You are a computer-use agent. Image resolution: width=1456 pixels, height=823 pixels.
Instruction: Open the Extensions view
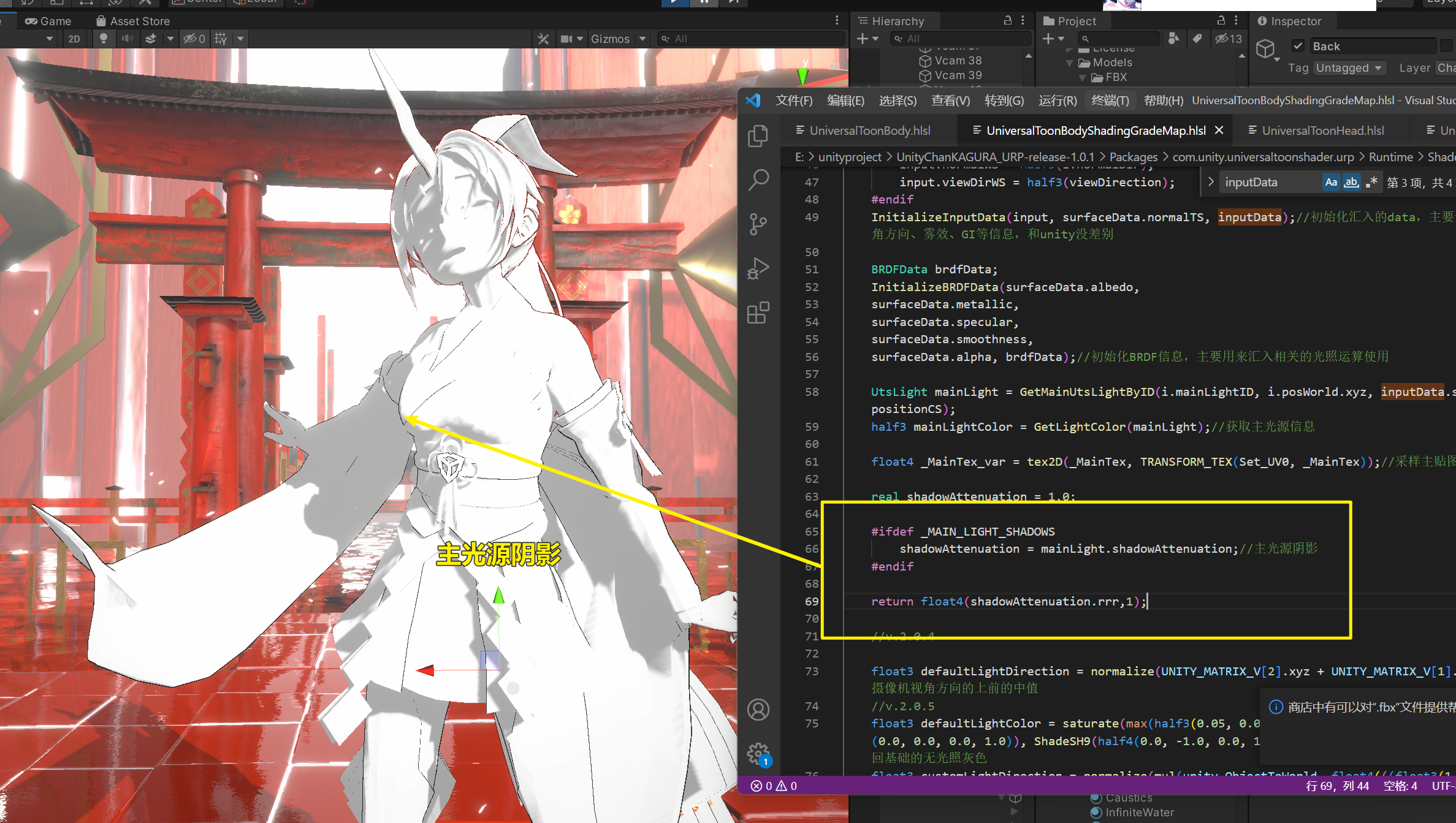(x=758, y=313)
